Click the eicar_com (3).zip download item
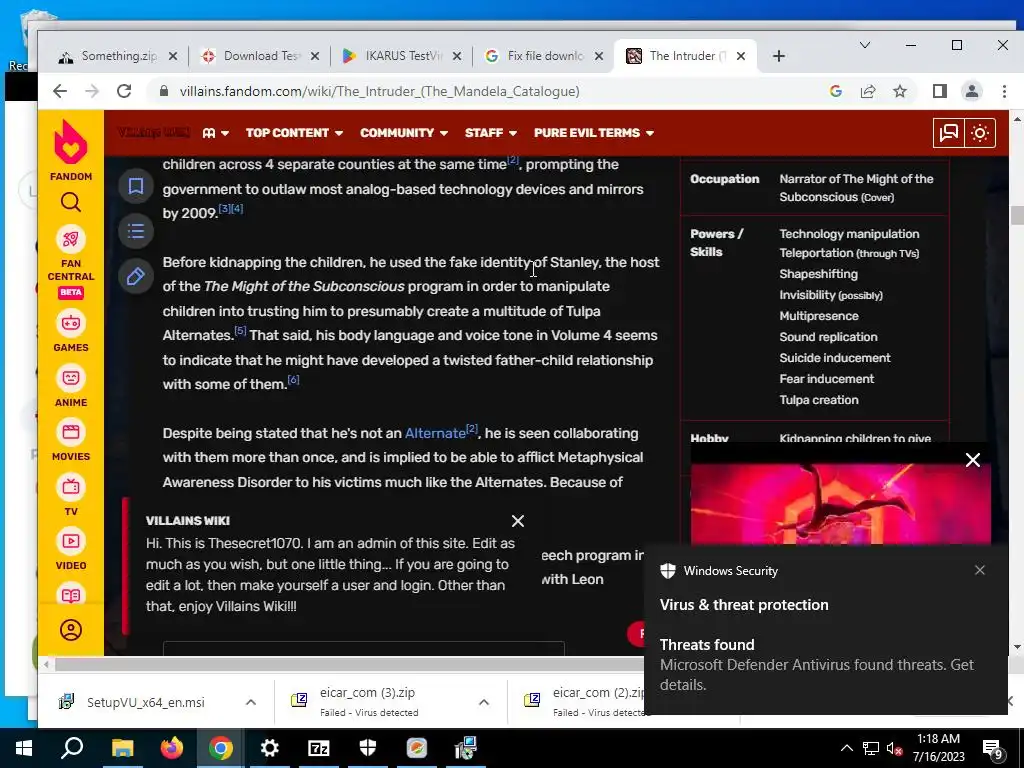Viewport: 1024px width, 768px height. 368,701
